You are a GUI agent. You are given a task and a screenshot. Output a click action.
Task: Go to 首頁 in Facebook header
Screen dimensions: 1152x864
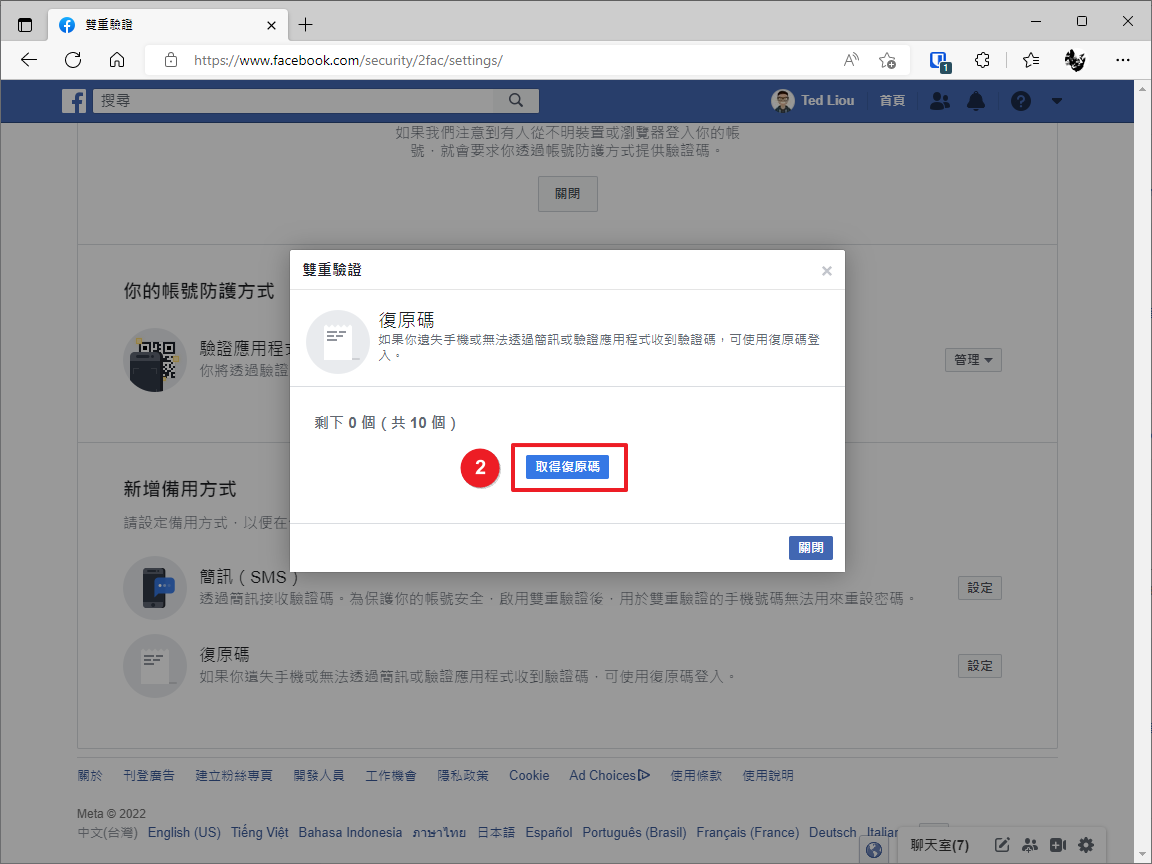(x=892, y=101)
